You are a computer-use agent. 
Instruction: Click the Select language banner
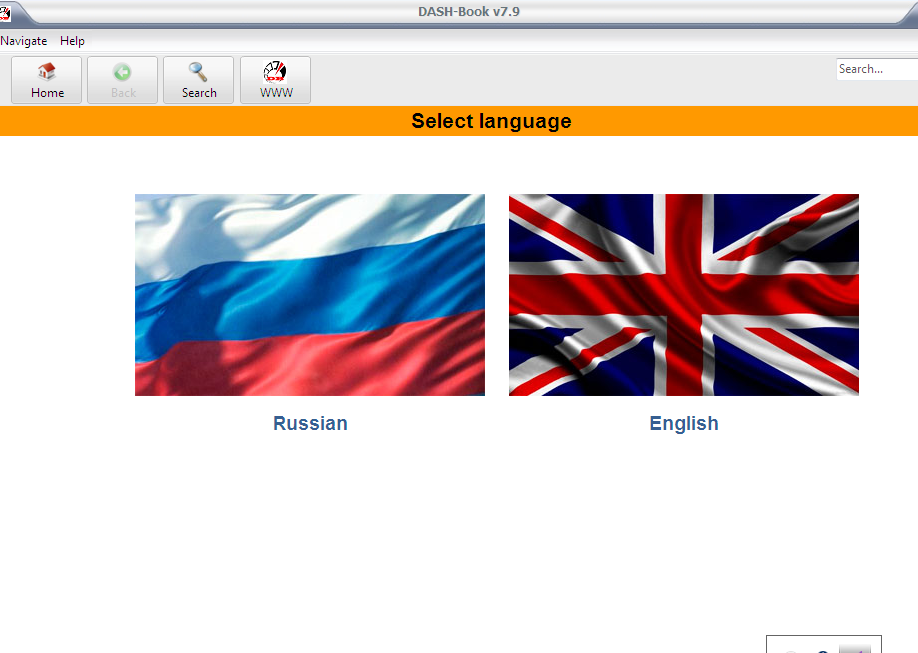pyautogui.click(x=490, y=121)
